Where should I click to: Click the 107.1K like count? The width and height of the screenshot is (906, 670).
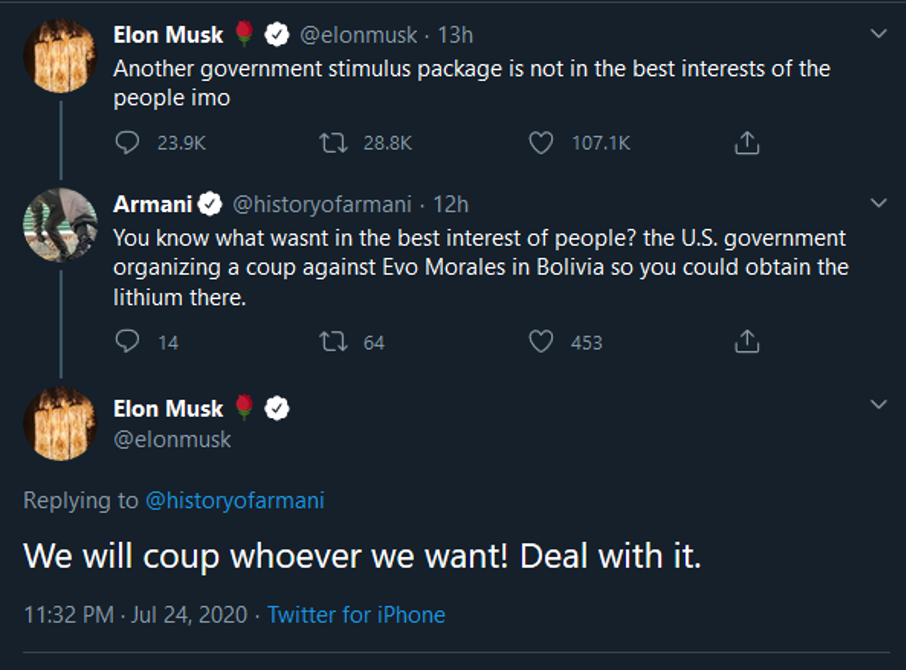599,143
